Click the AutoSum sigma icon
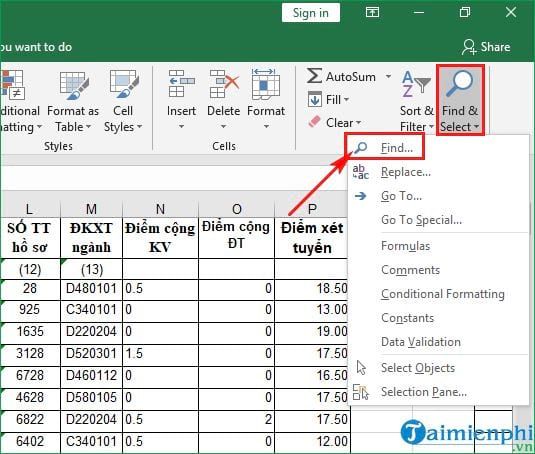The width and height of the screenshot is (535, 454). (x=314, y=76)
